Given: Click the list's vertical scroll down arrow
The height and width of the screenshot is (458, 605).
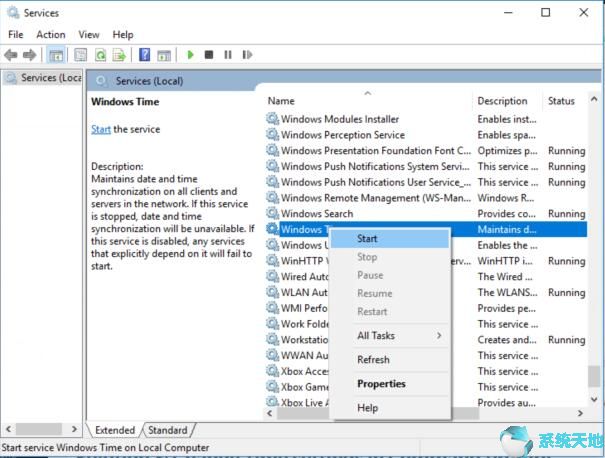Looking at the screenshot, I should tap(594, 400).
